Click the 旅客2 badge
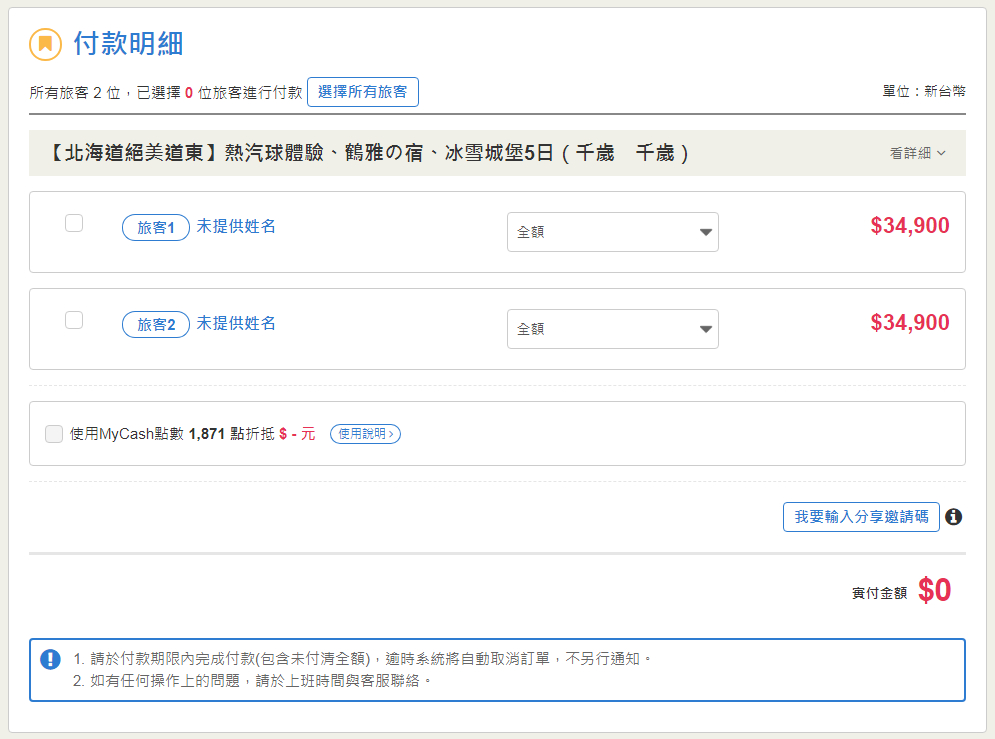This screenshot has height=739, width=995. (x=156, y=325)
